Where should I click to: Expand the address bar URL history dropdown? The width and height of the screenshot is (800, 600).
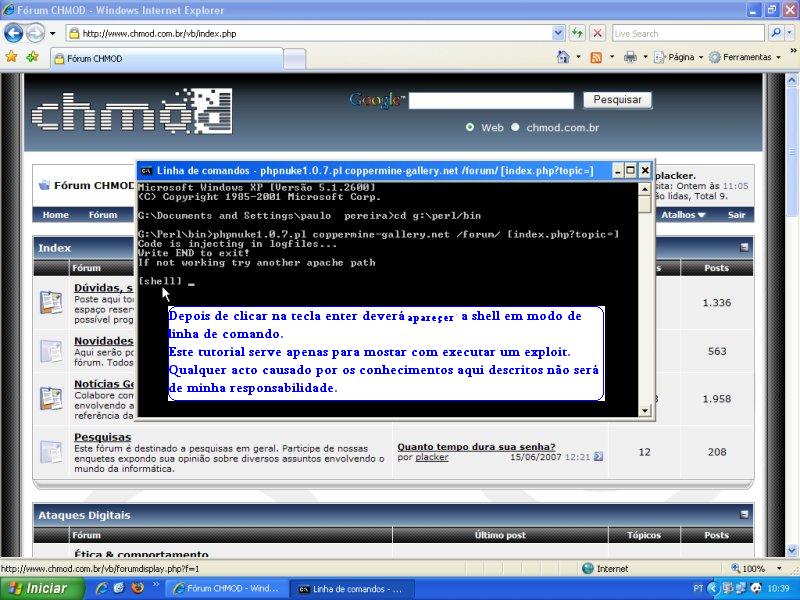[558, 34]
